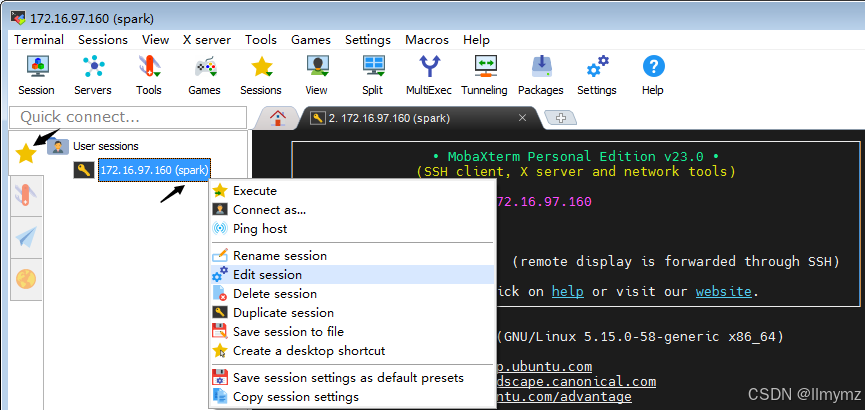Viewport: 865px width, 410px height.
Task: Select Delete session in context menu
Action: (x=352, y=294)
